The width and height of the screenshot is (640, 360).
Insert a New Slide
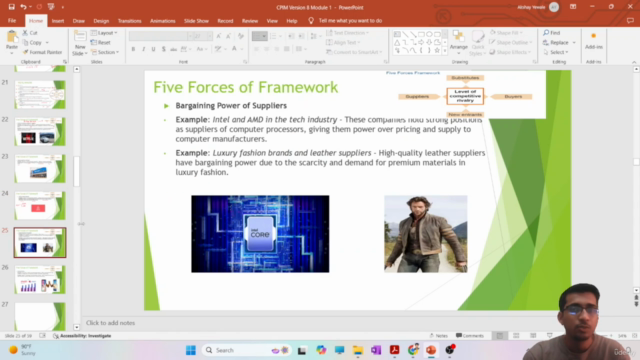tap(80, 43)
